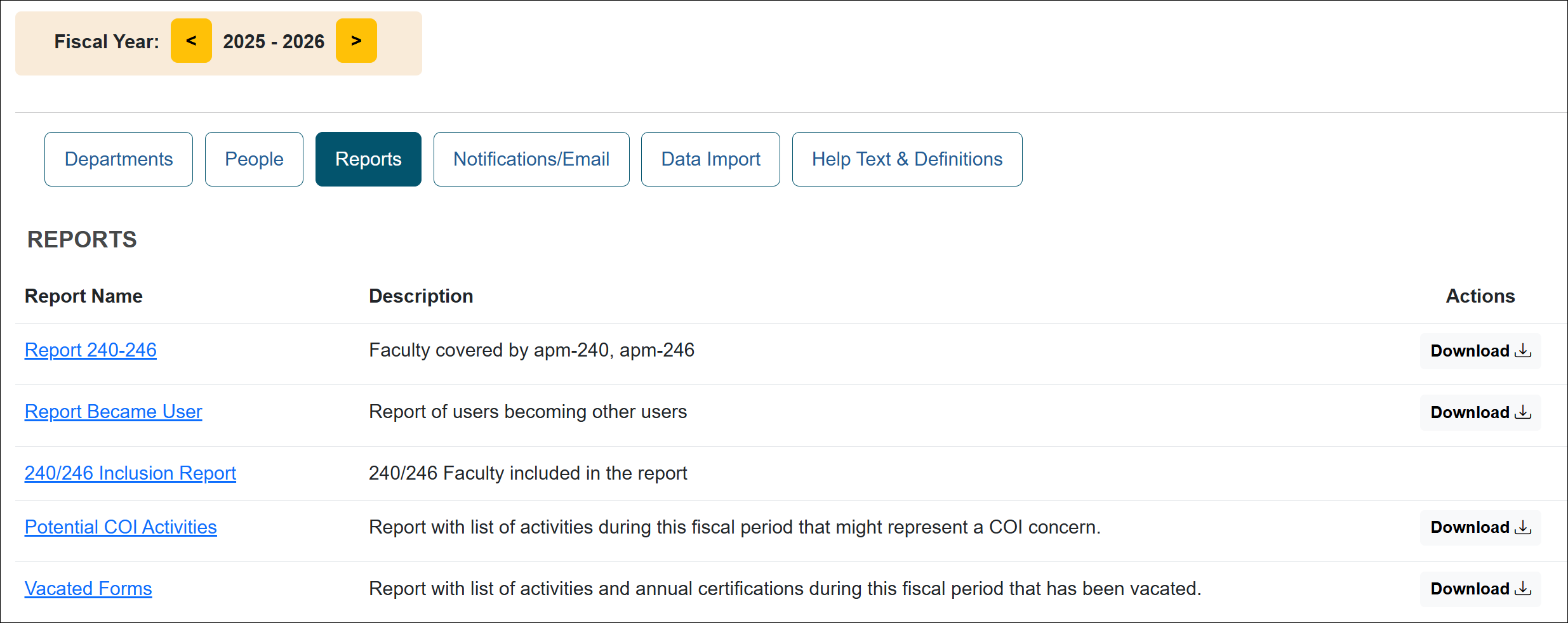Open the Help Text & Definitions tab
1568x623 pixels.
(x=907, y=159)
